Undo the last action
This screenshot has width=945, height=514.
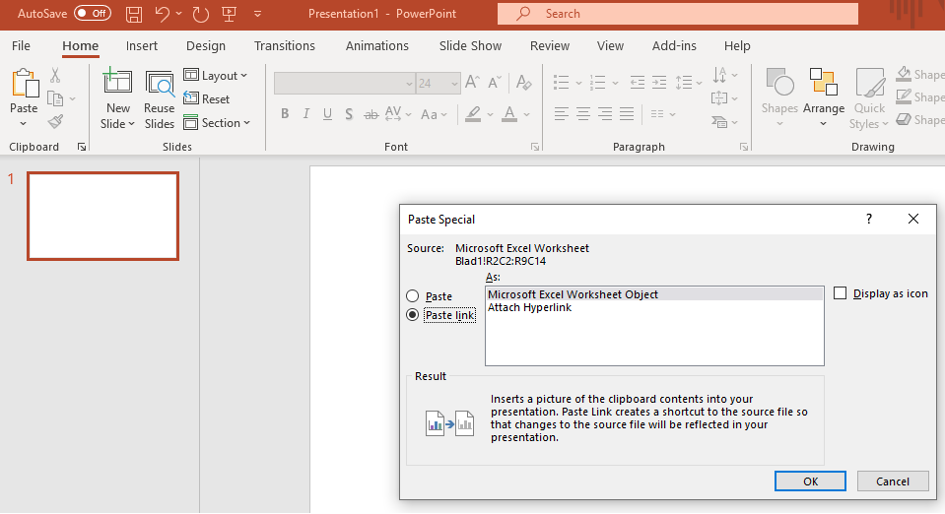click(x=162, y=14)
